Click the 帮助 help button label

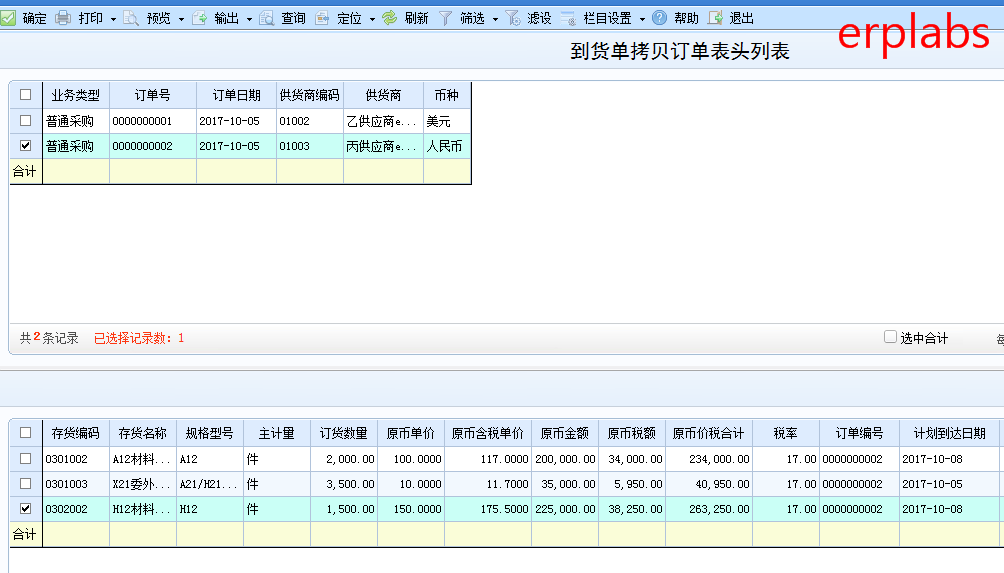[x=686, y=19]
